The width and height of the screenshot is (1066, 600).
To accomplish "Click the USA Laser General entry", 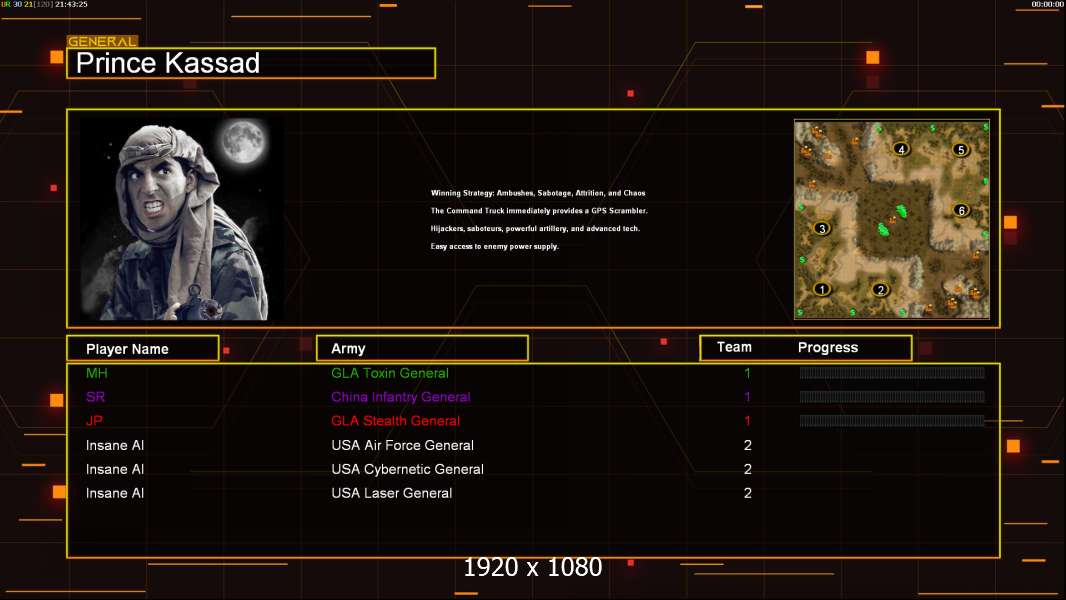I will [392, 493].
